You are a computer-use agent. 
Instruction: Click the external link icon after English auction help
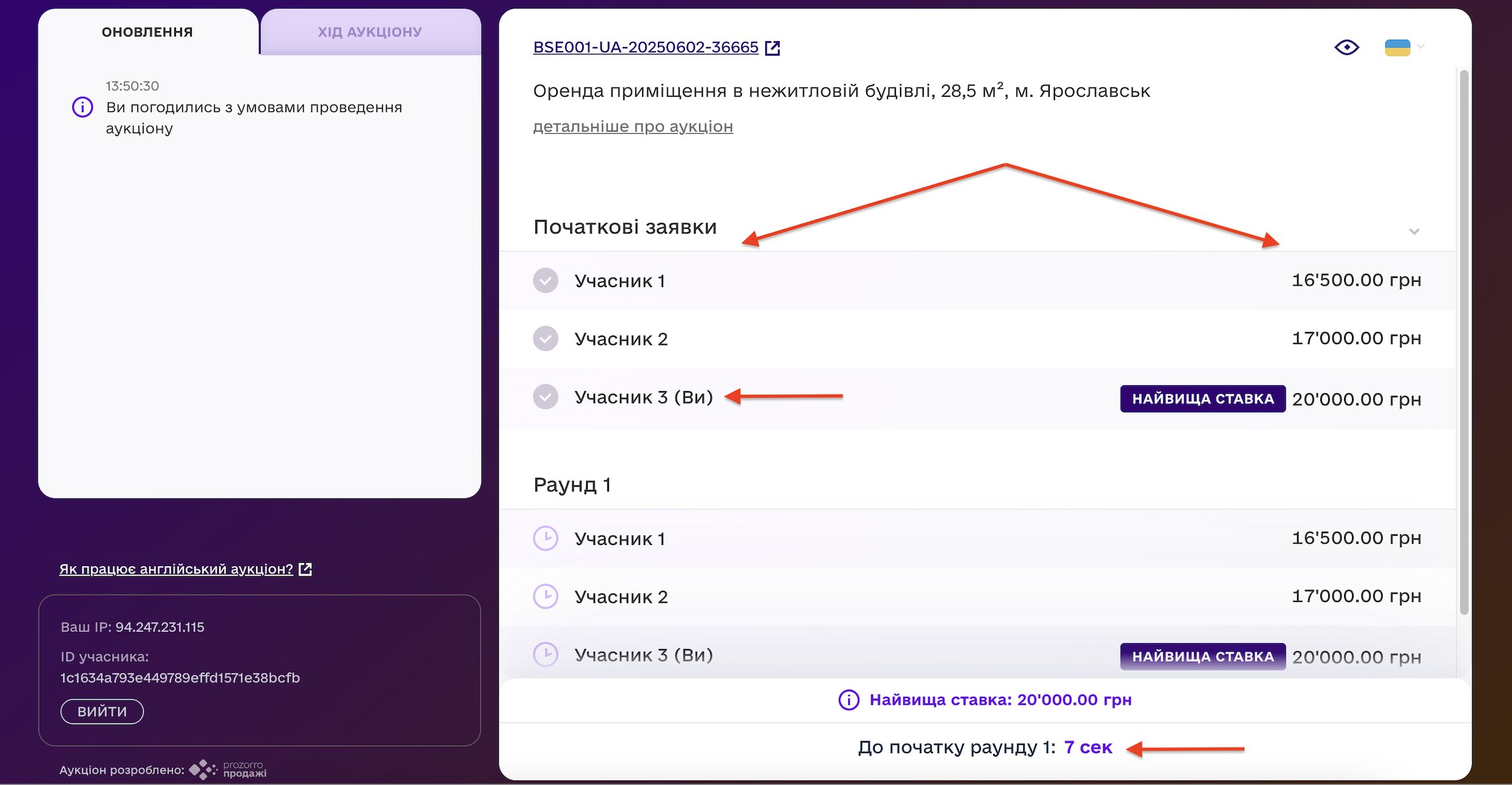click(x=305, y=569)
